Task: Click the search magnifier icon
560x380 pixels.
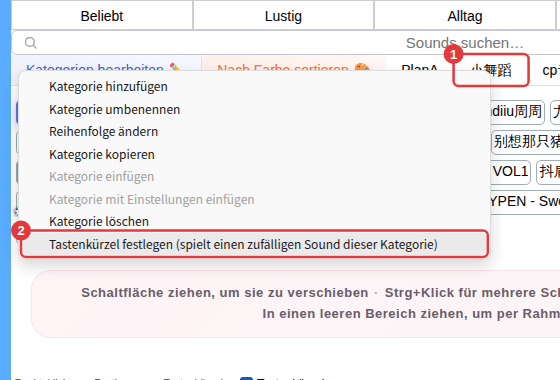Action: coord(31,43)
